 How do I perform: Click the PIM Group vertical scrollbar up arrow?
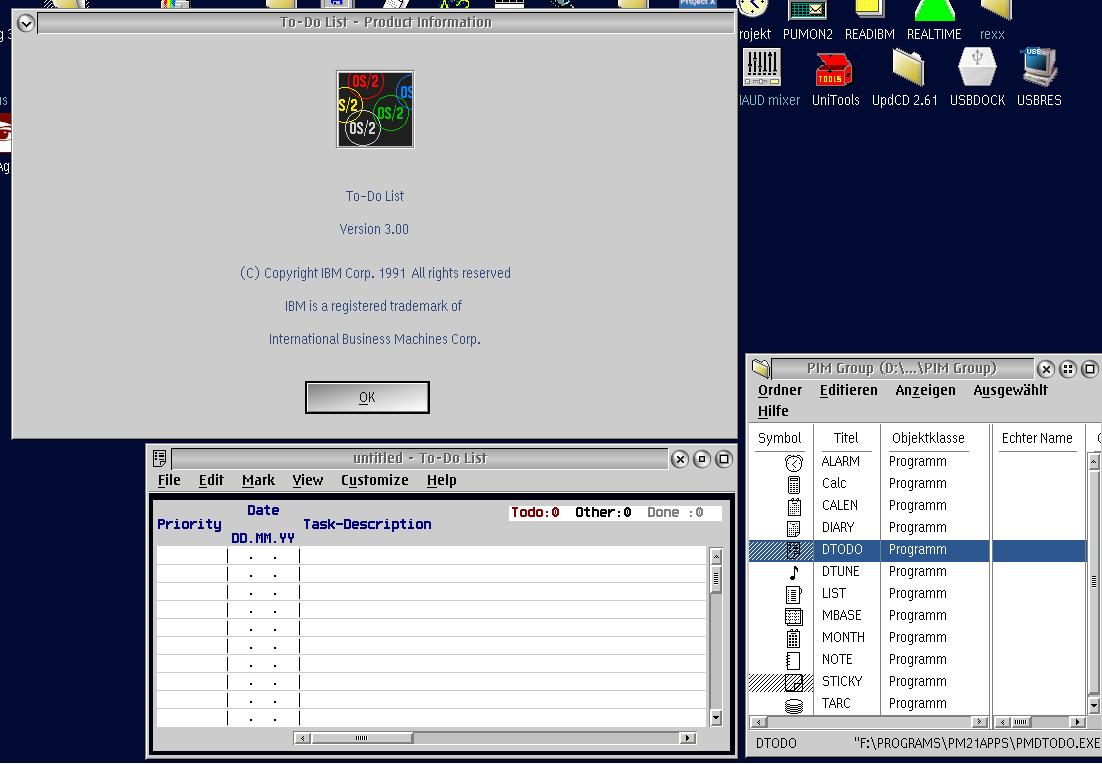click(x=1094, y=462)
